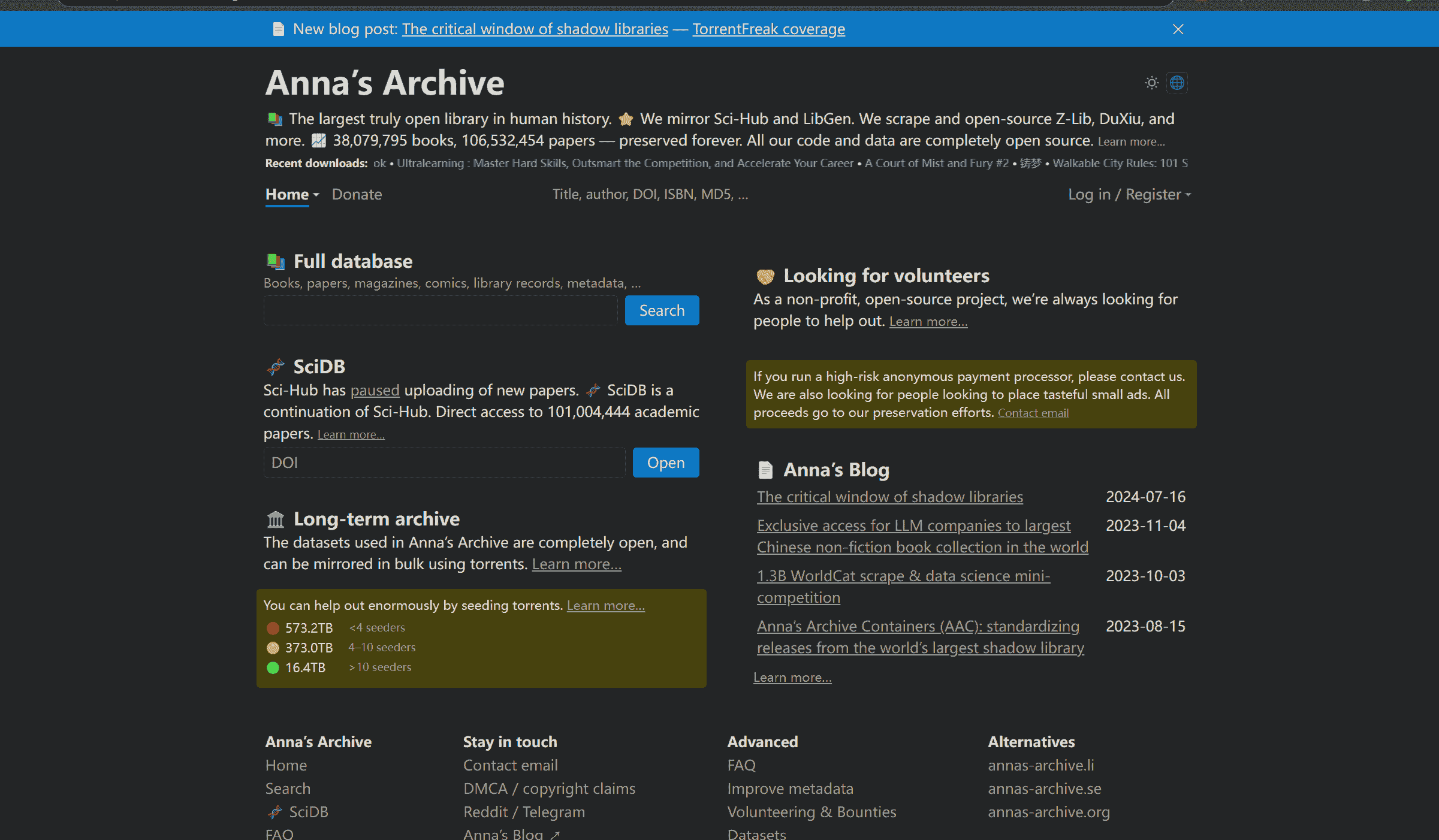
Task: Open footer Contact email link
Action: [x=510, y=766]
